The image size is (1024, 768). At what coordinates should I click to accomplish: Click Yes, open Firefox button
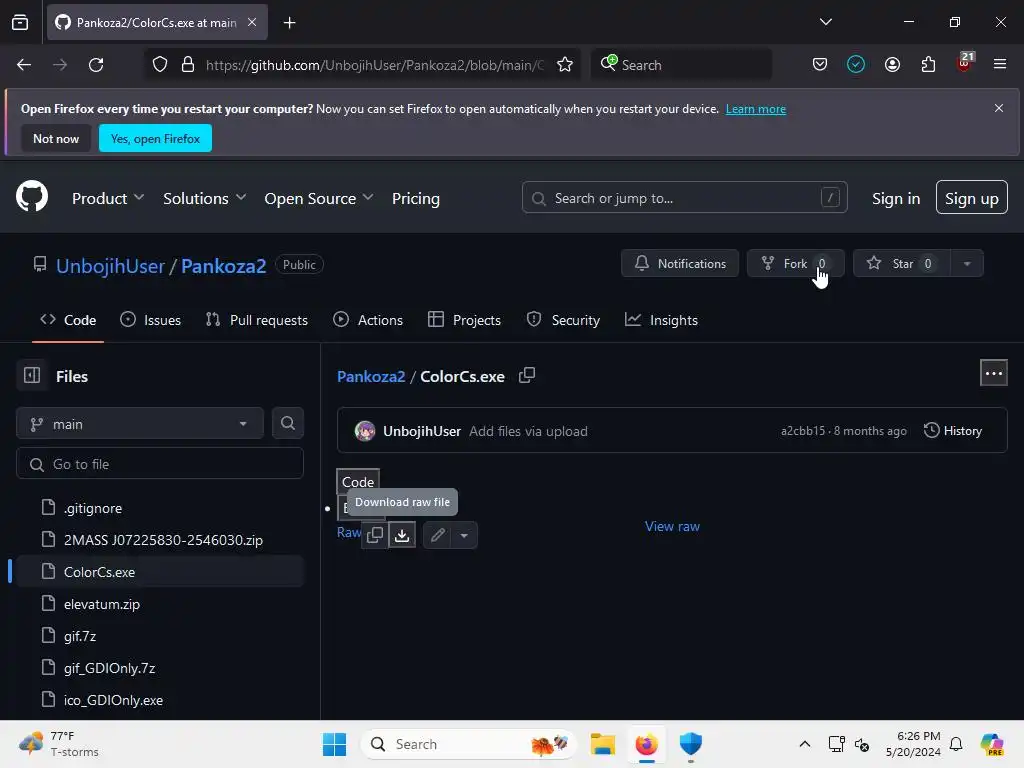155,138
